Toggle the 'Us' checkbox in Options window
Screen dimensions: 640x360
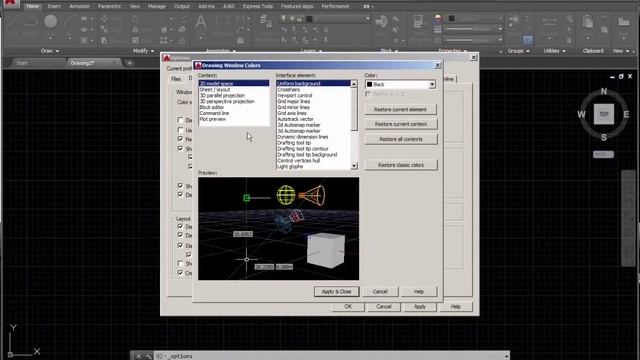pyautogui.click(x=180, y=130)
